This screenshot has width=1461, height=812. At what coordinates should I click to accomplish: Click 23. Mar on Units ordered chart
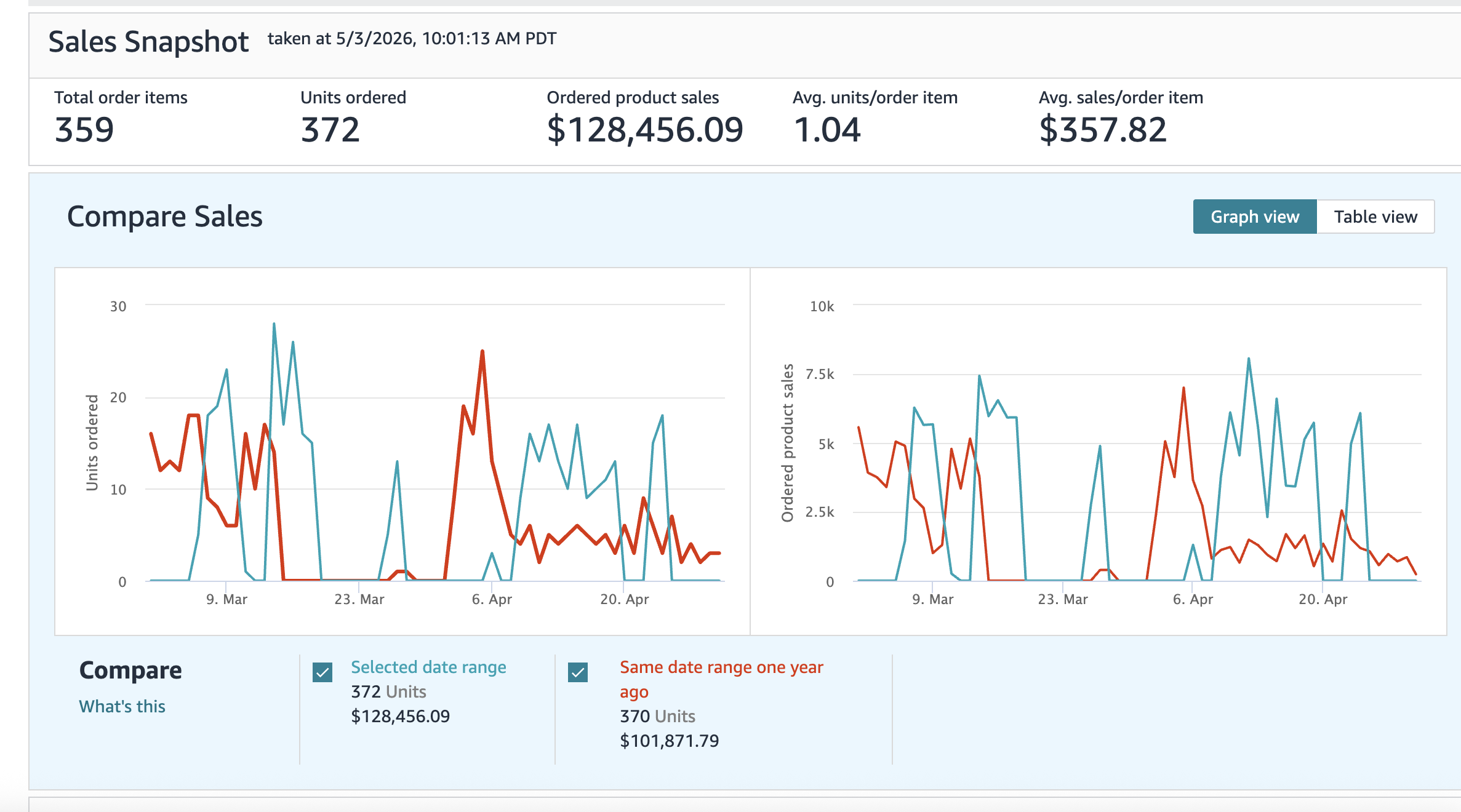[359, 599]
